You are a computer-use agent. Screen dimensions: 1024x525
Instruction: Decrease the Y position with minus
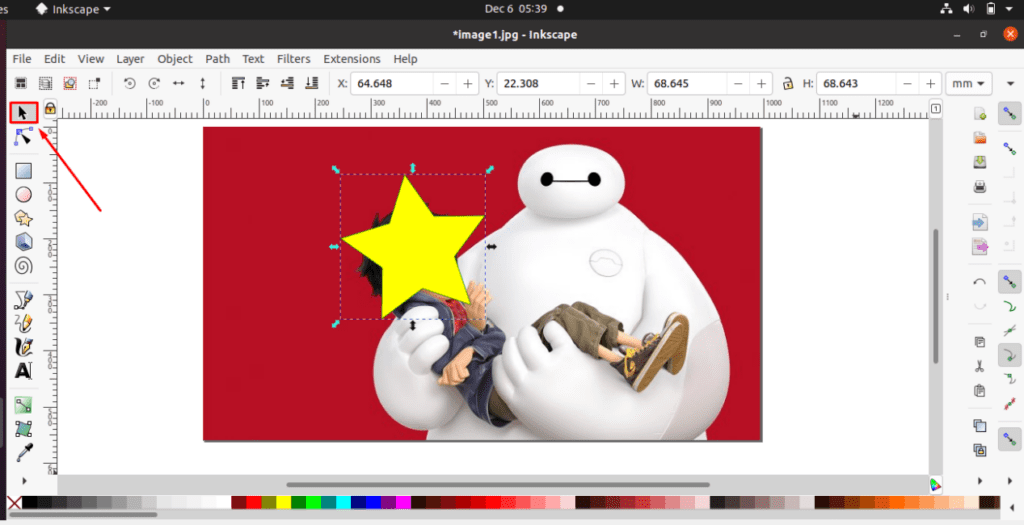tap(591, 84)
